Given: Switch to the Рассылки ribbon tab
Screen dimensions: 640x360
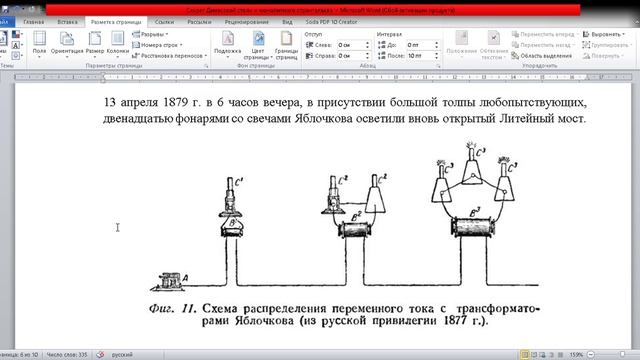Looking at the screenshot, I should [199, 22].
